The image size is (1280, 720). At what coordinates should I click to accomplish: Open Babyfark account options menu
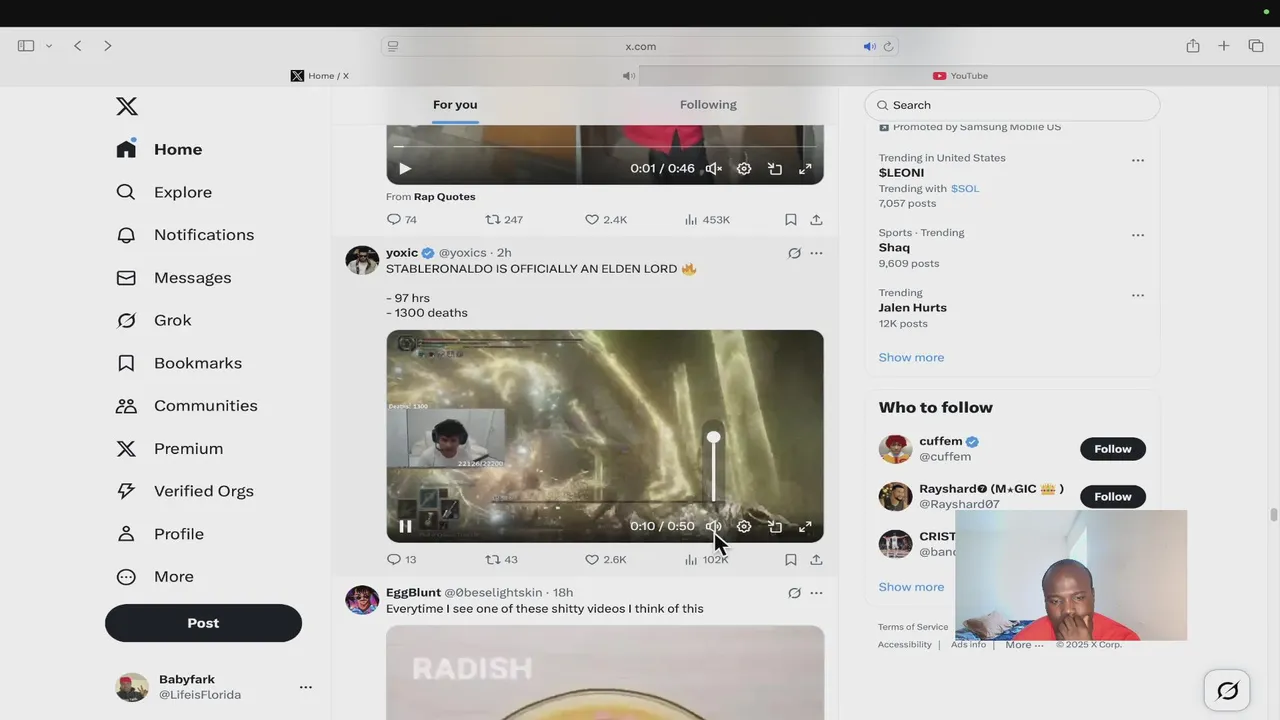[x=306, y=687]
